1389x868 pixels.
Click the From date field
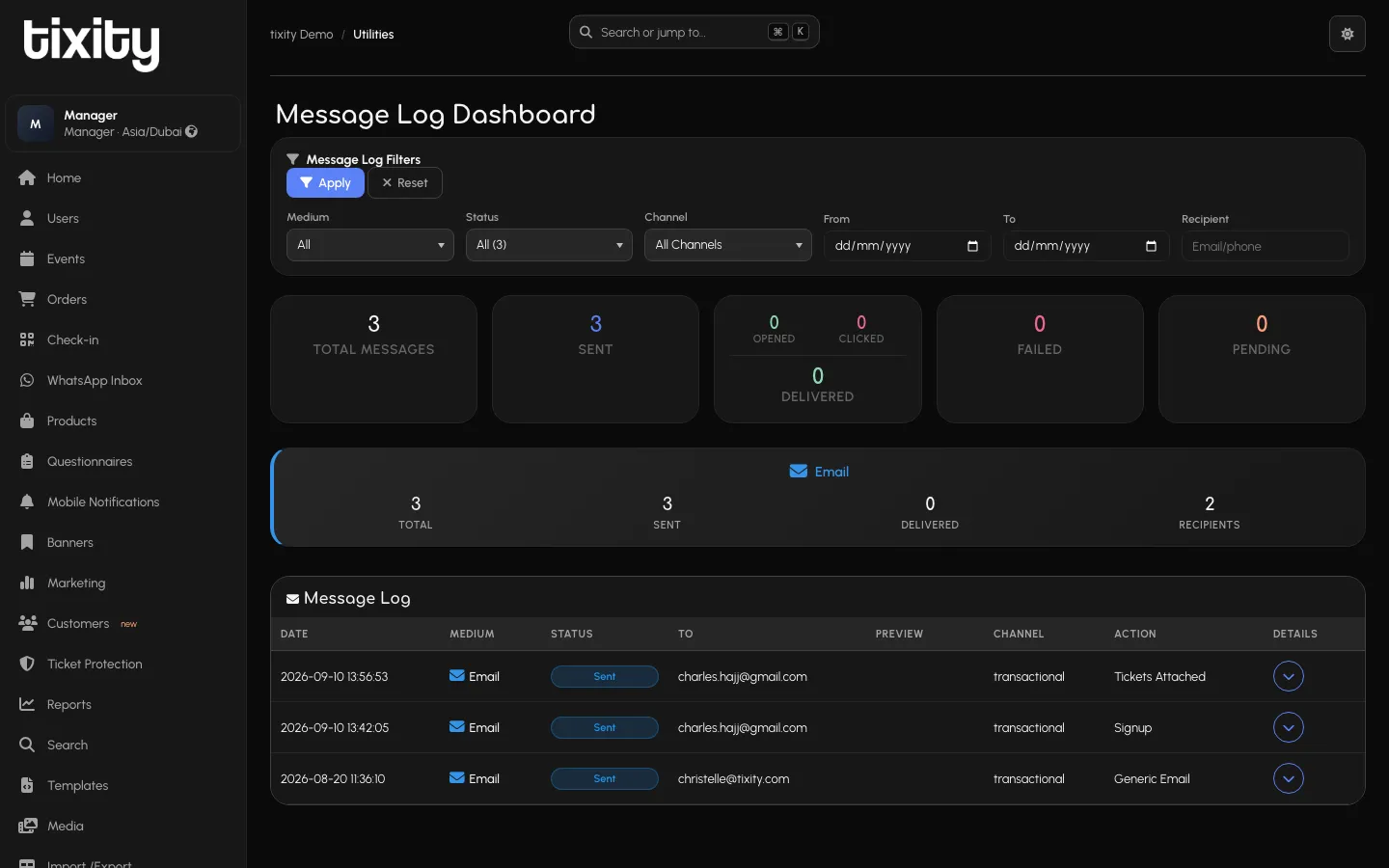coord(908,246)
